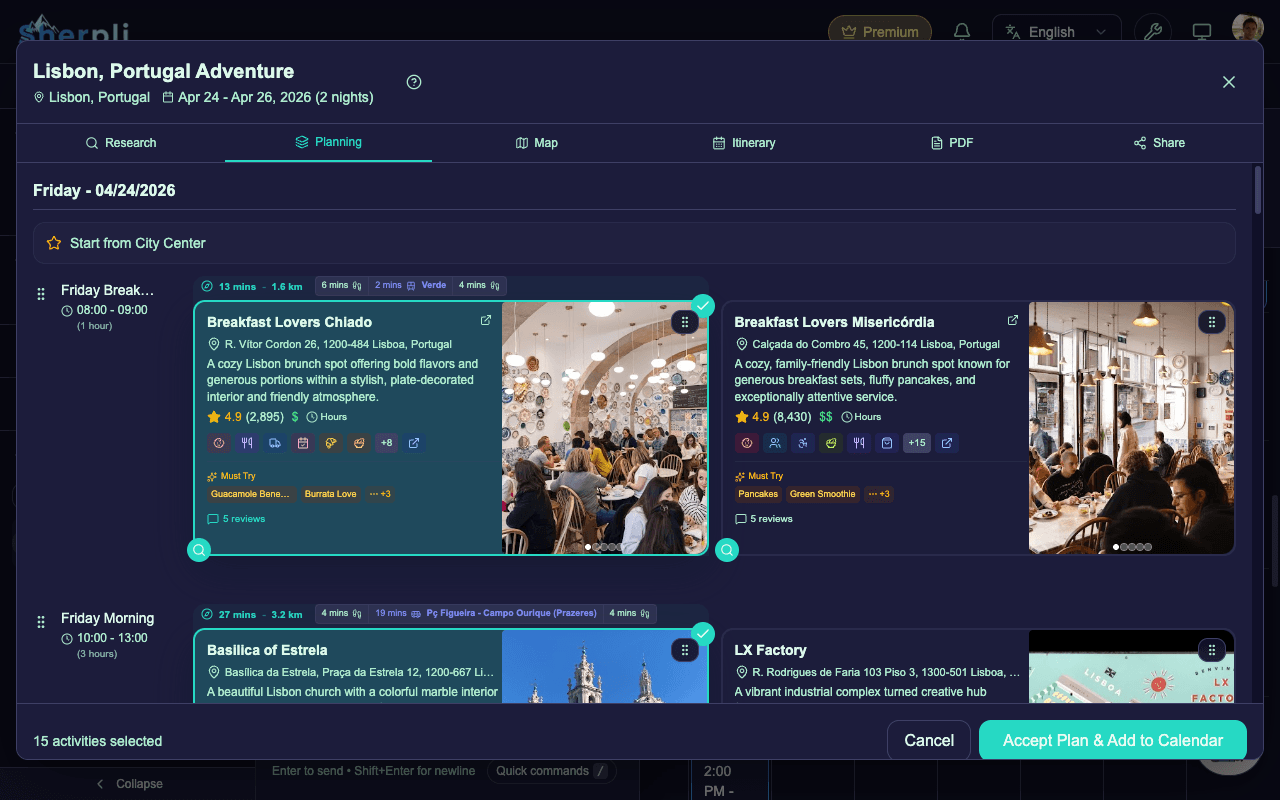Screen dimensions: 1280x800
Task: Click the monitor display icon in header
Action: 1202,32
